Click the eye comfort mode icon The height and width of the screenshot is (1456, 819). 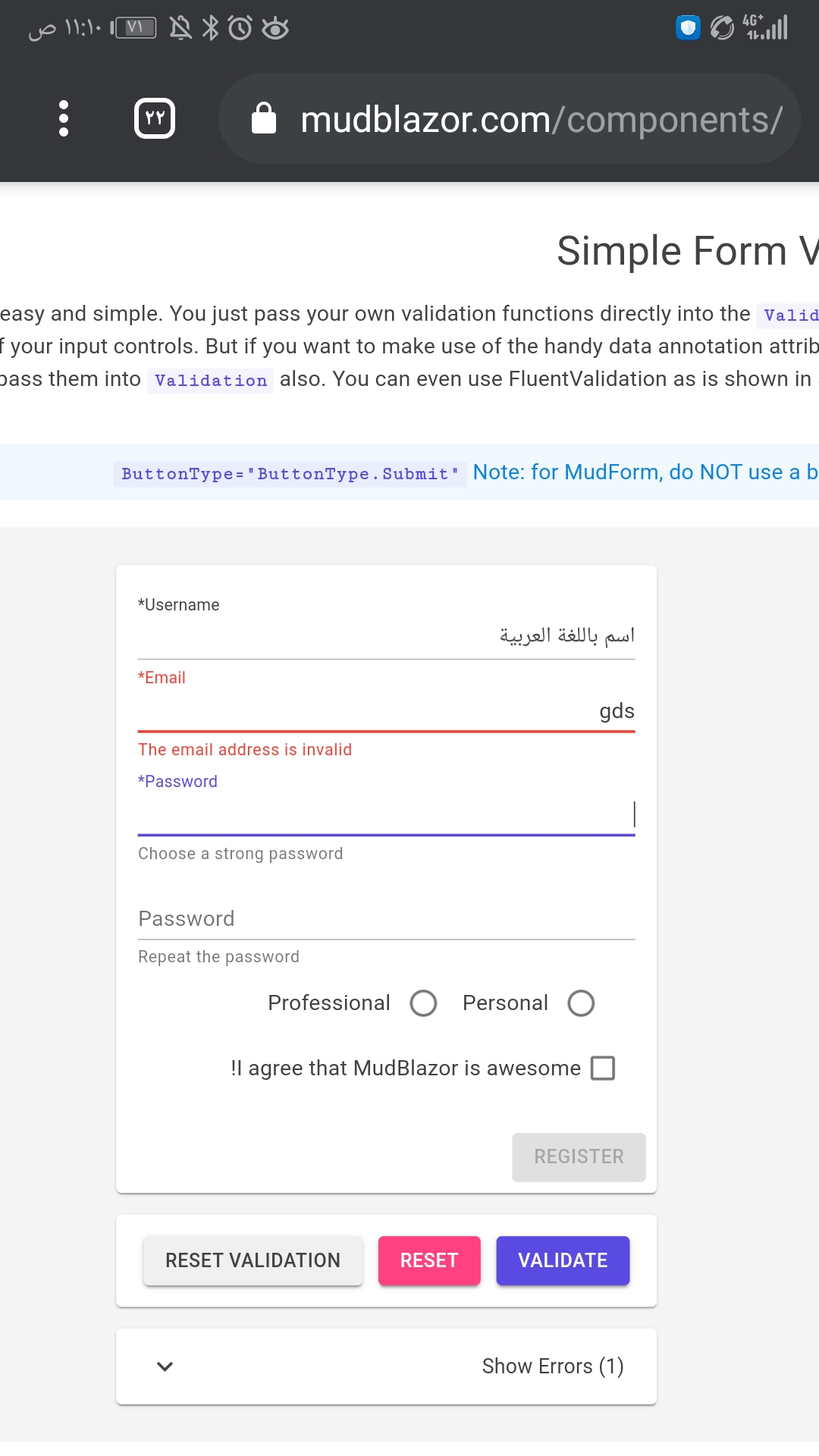pos(277,28)
